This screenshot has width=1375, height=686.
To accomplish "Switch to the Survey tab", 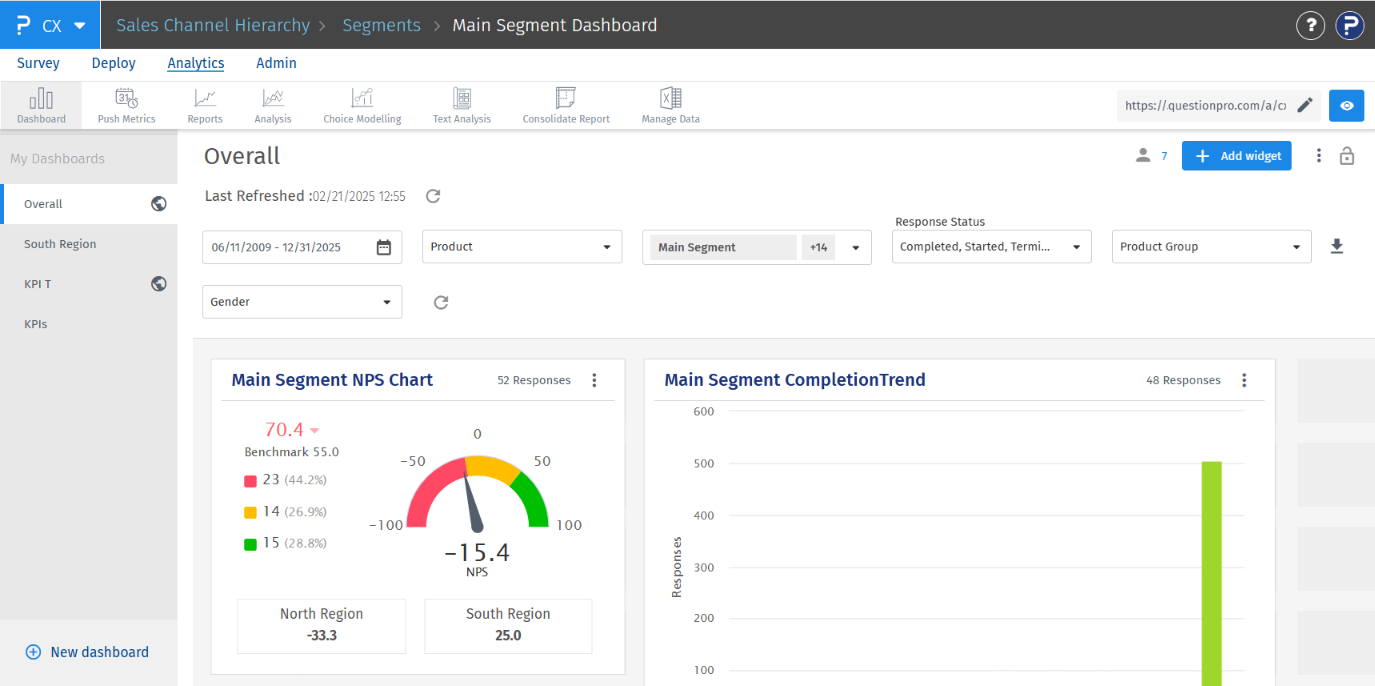I will point(38,63).
